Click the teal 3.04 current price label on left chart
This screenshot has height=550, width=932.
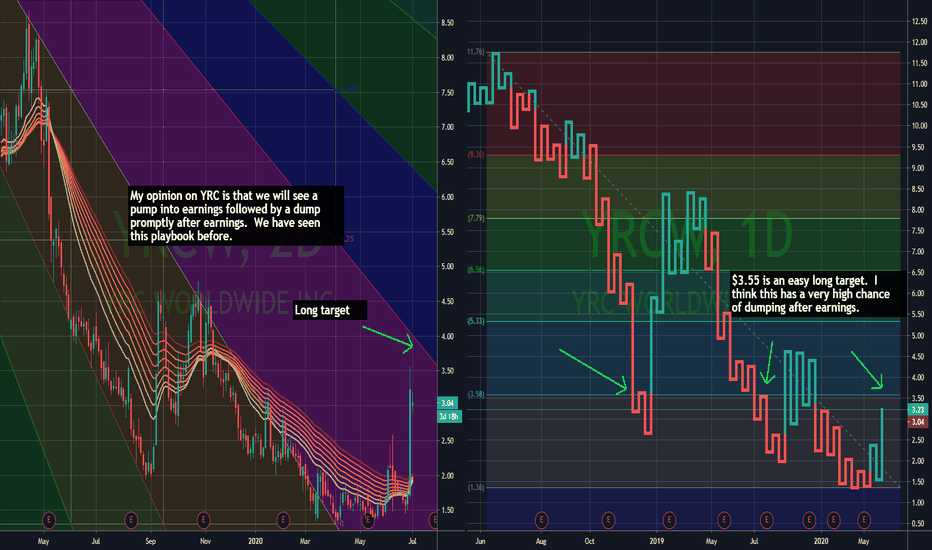coord(448,403)
